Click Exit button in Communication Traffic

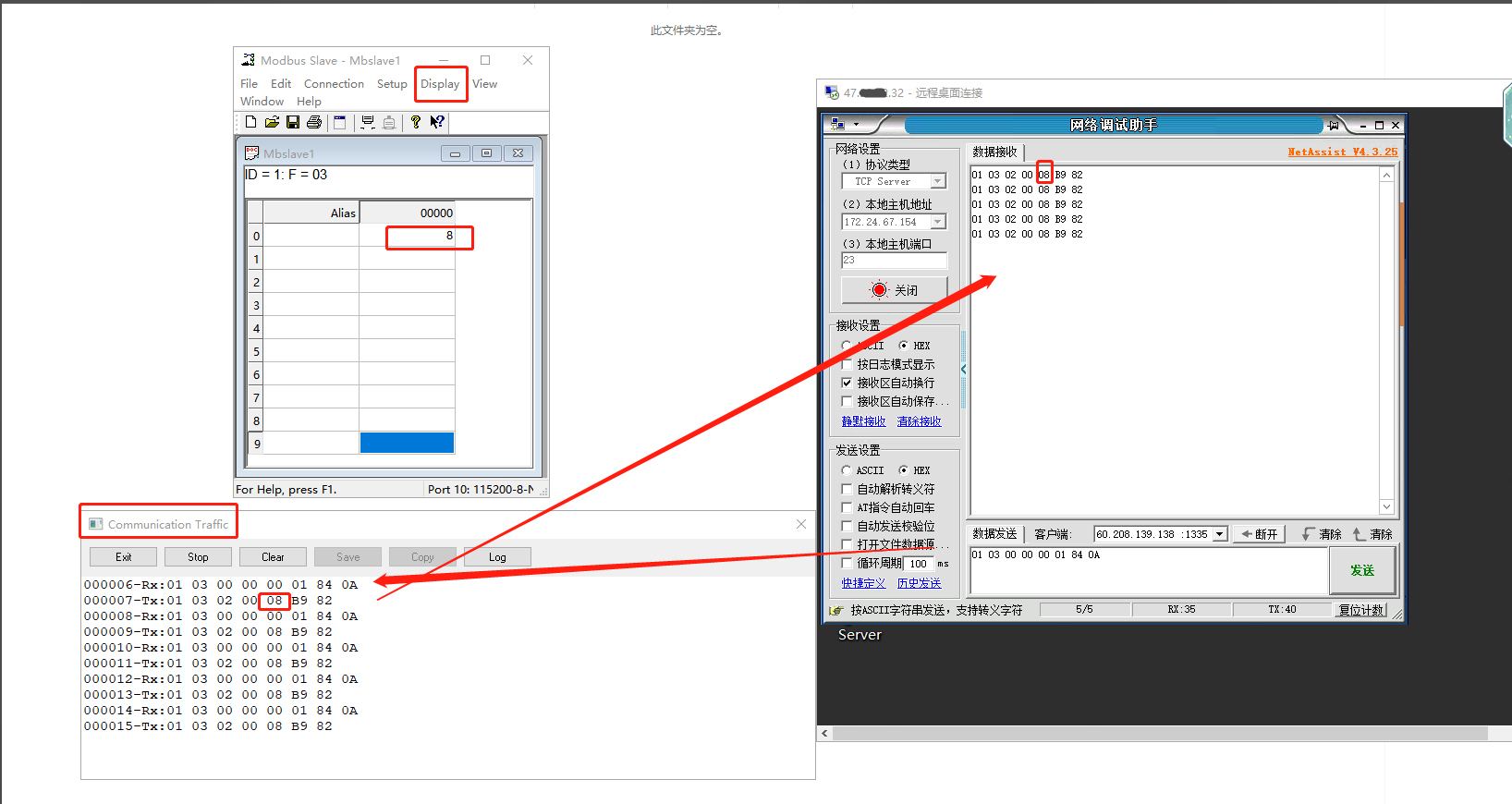123,557
